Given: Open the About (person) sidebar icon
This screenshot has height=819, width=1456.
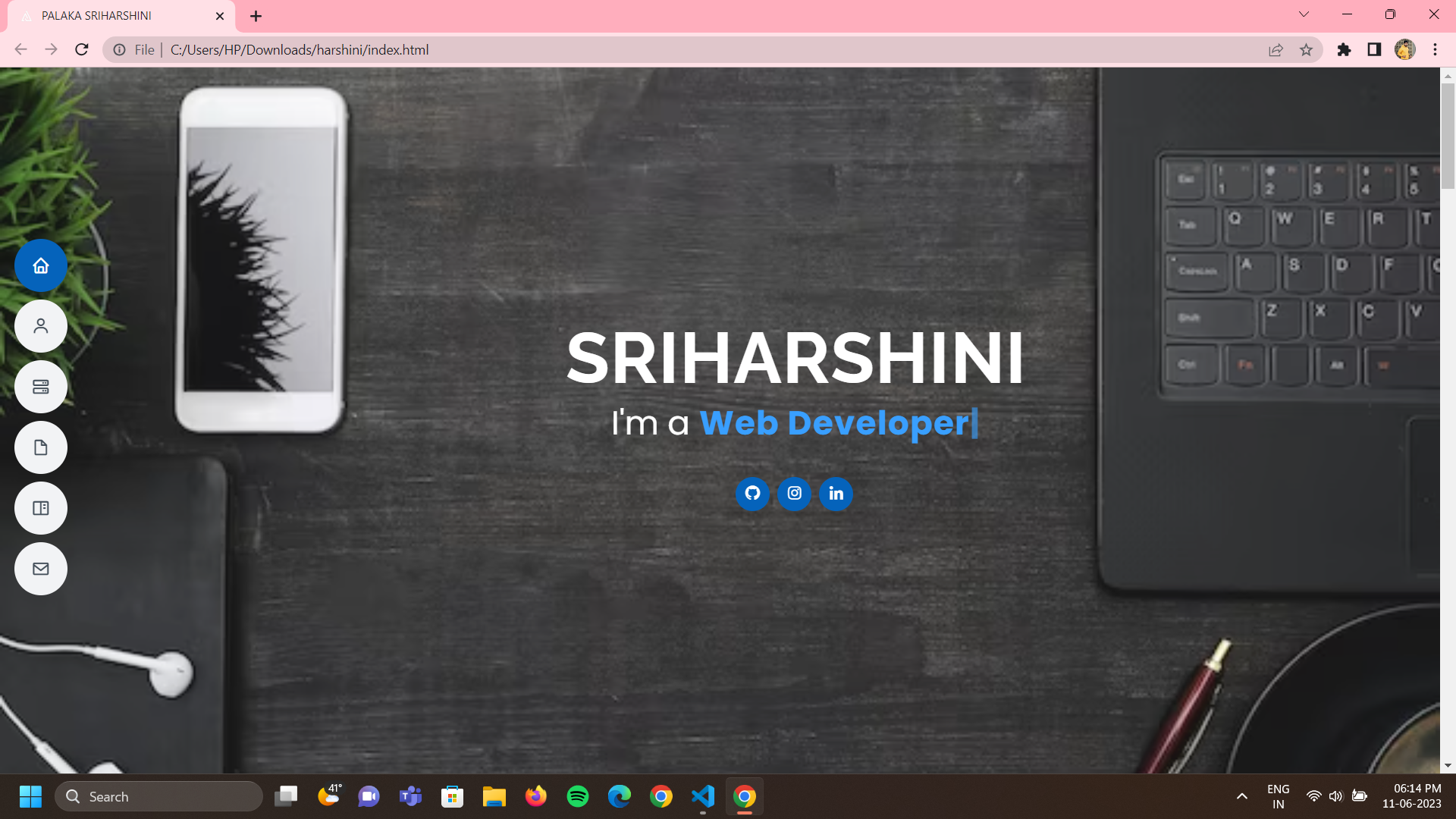Looking at the screenshot, I should (x=41, y=326).
